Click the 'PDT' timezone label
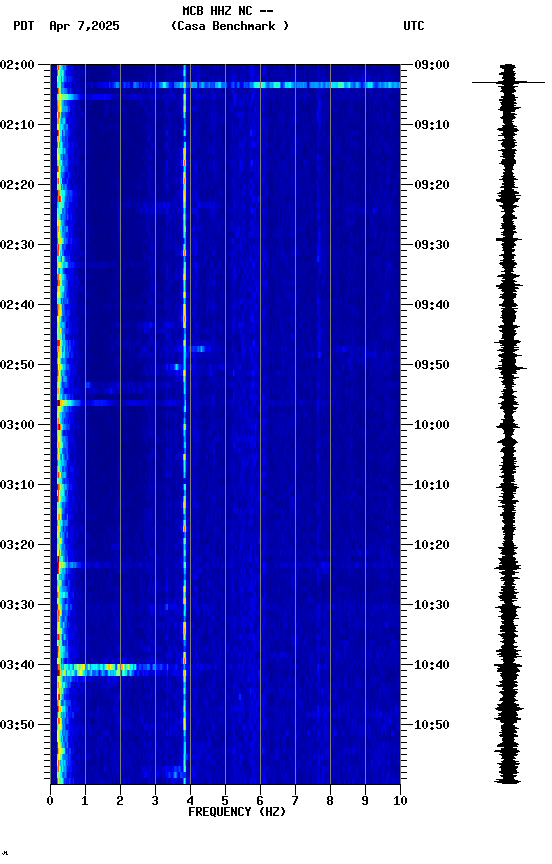The height and width of the screenshot is (864, 552). point(24,25)
